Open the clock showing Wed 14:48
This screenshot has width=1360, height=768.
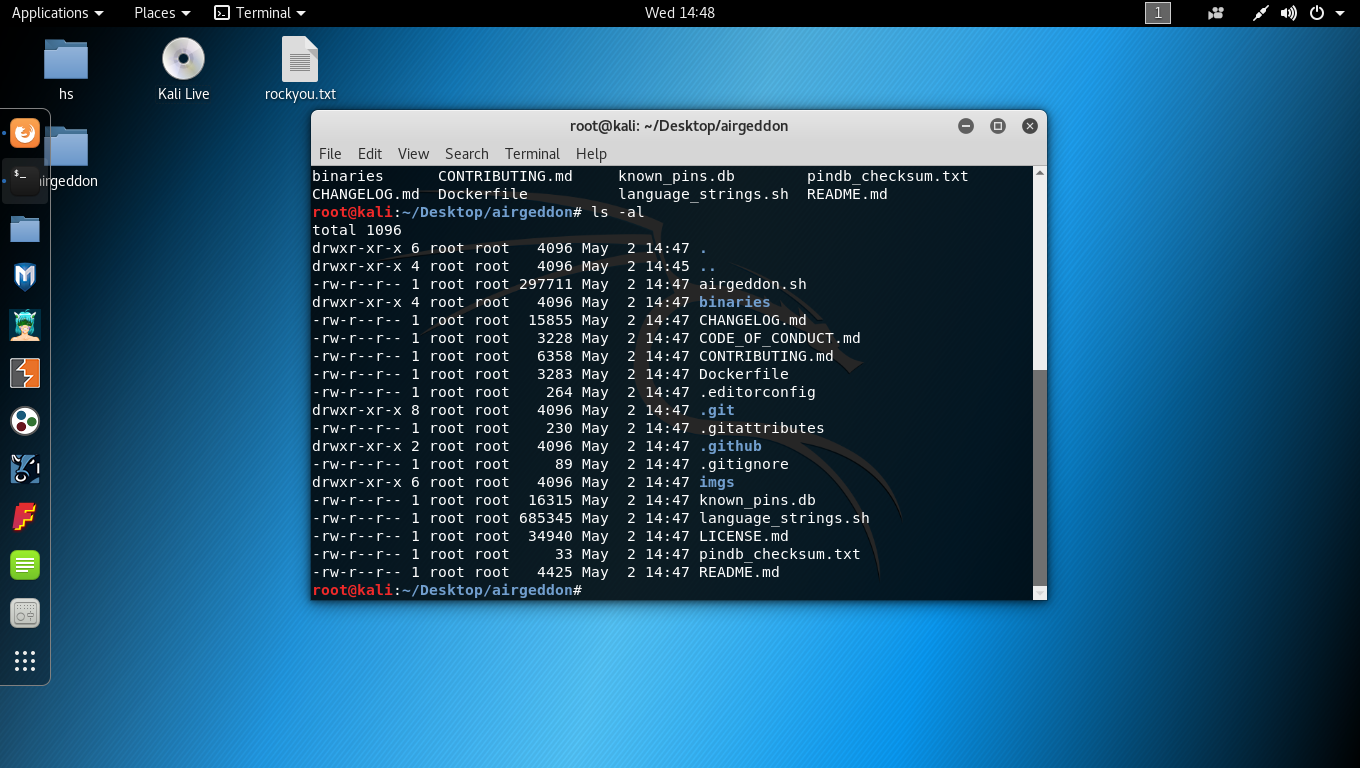680,13
